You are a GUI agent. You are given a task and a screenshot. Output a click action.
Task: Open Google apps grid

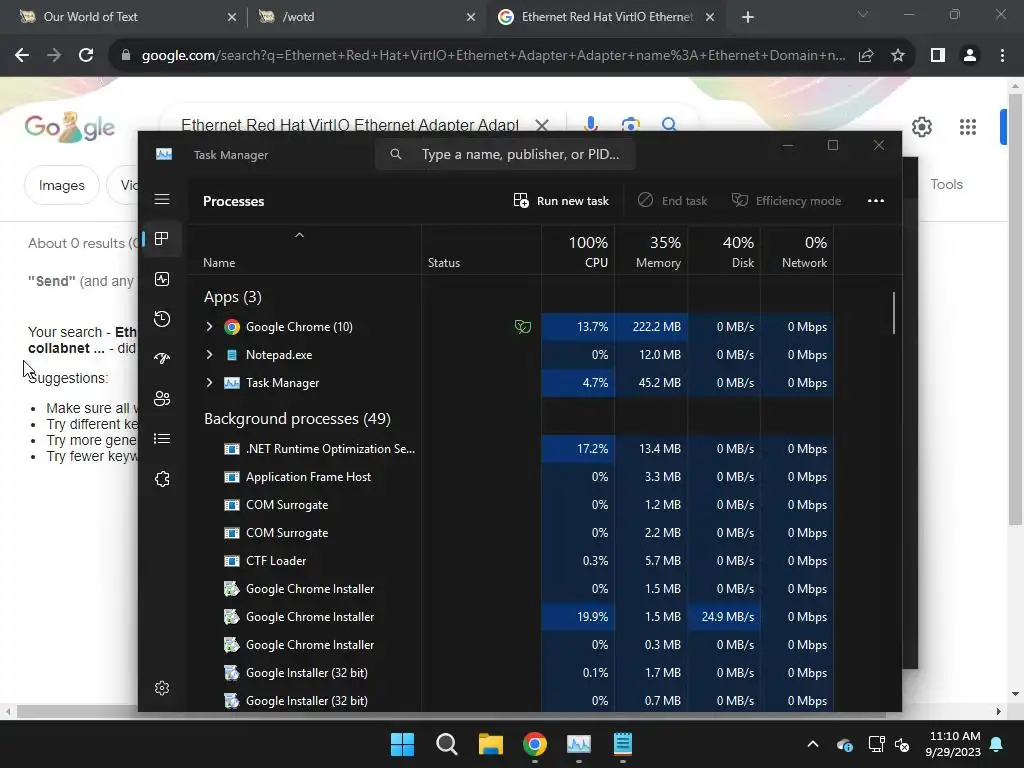968,127
